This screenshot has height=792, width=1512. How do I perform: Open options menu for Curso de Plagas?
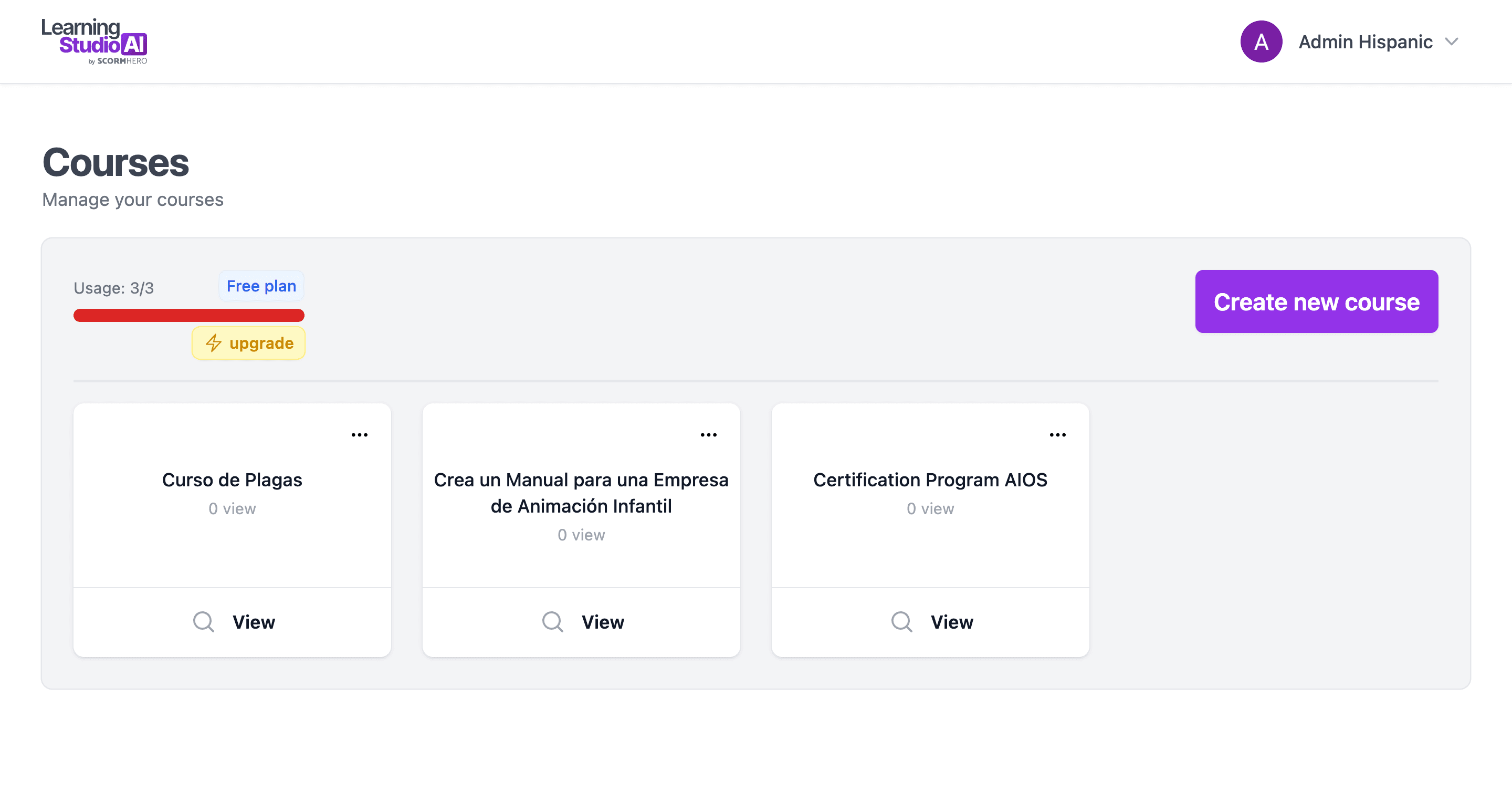pos(359,435)
